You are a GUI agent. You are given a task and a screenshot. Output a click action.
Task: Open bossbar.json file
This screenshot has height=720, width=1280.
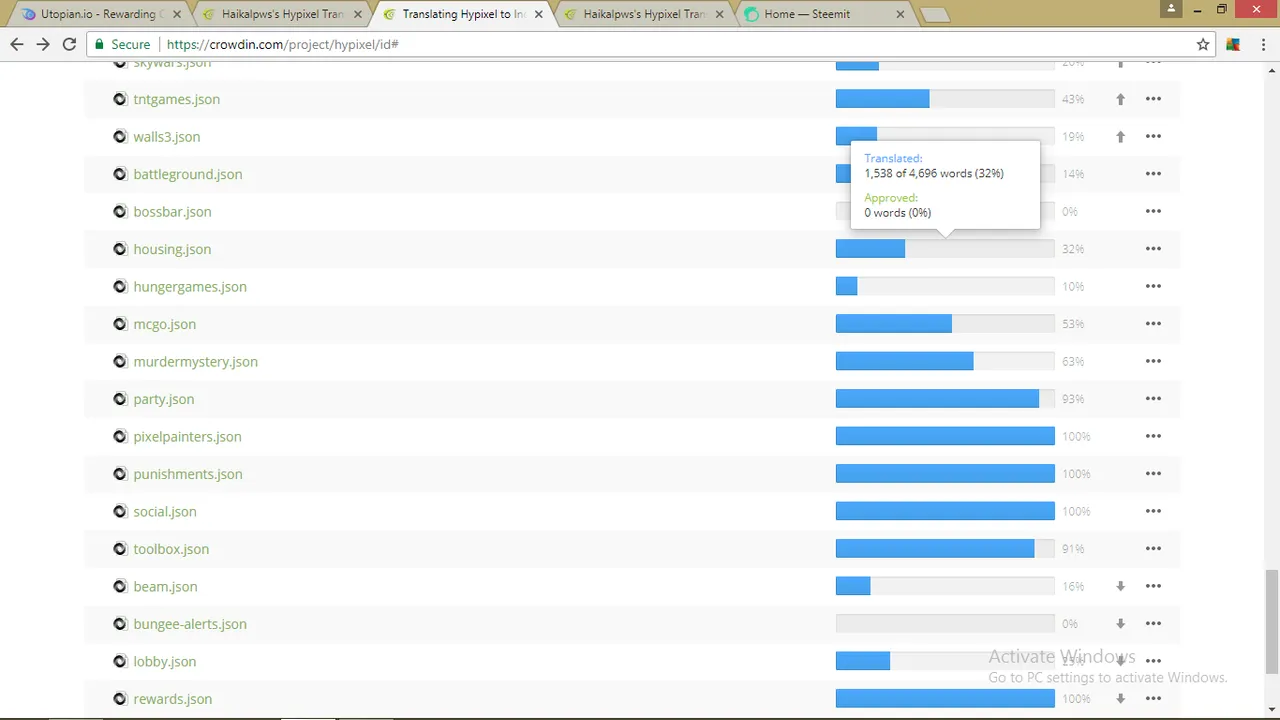point(172,212)
